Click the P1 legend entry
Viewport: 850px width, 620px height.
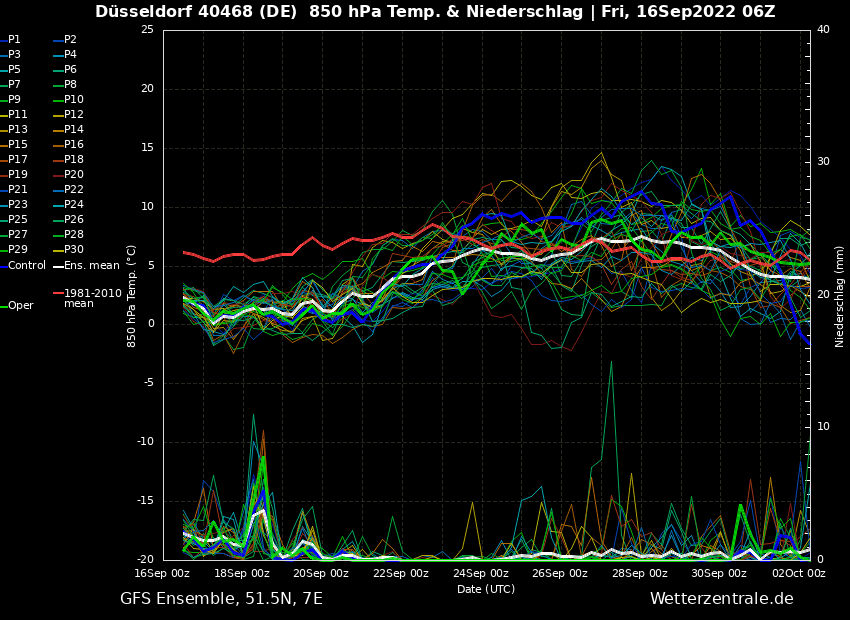[x=14, y=40]
